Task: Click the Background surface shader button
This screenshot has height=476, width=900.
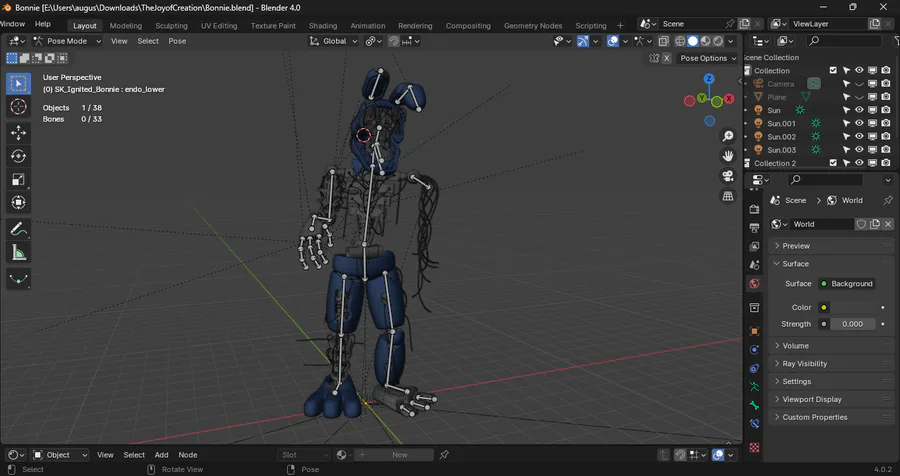Action: pyautogui.click(x=847, y=284)
